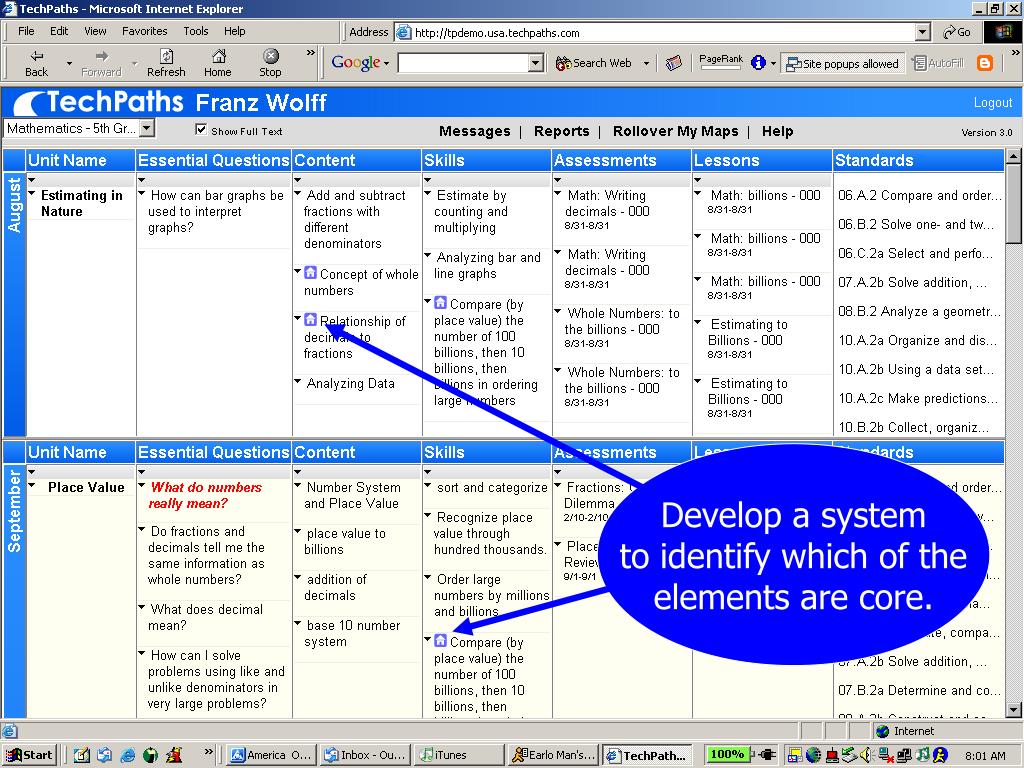Click house icon beside Concept of whole numbers
Image resolution: width=1024 pixels, height=768 pixels.
click(x=311, y=272)
